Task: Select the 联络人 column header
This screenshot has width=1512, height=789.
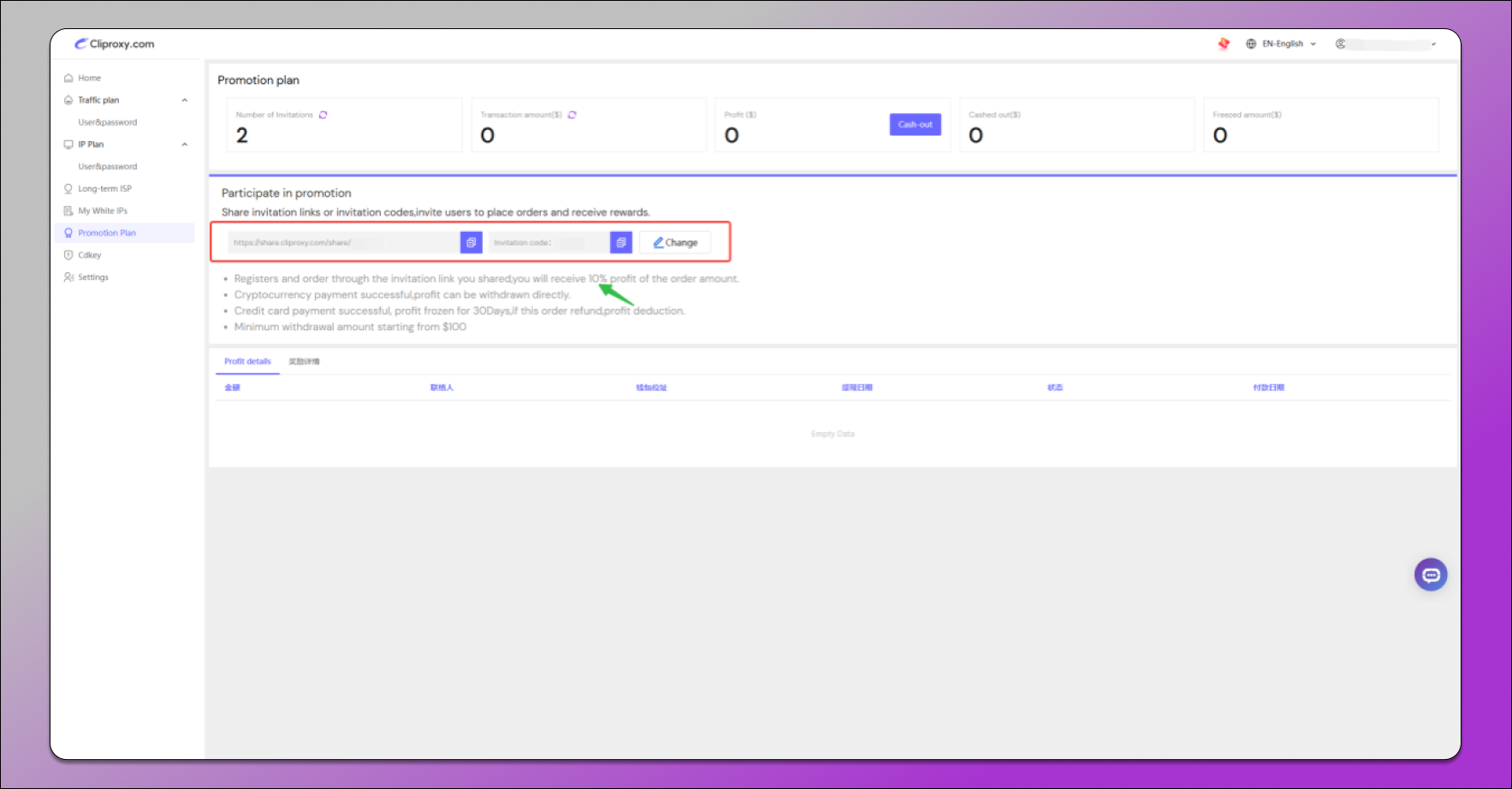Action: click(x=442, y=388)
